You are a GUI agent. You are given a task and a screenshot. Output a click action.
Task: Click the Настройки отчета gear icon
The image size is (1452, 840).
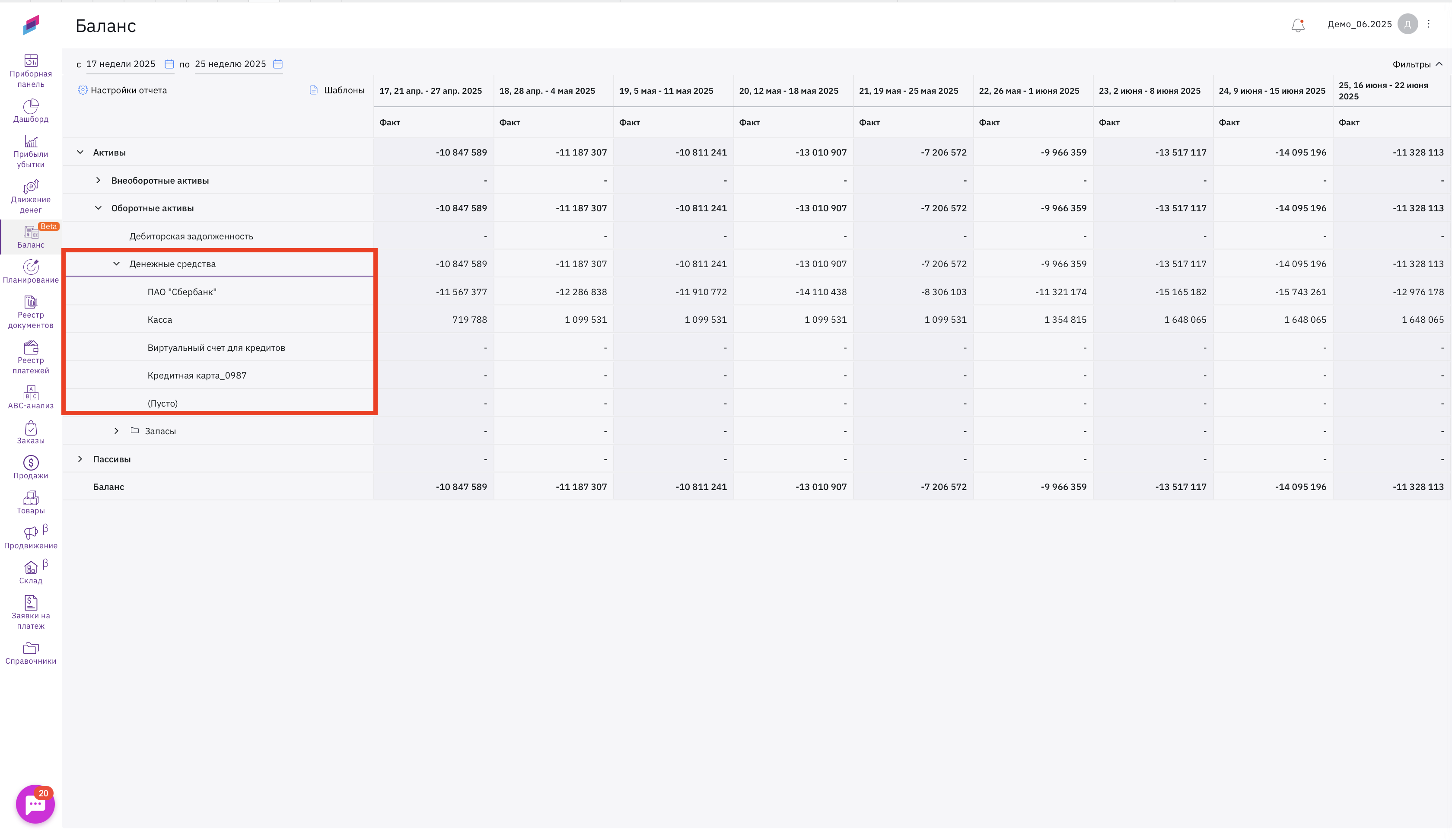click(x=83, y=90)
